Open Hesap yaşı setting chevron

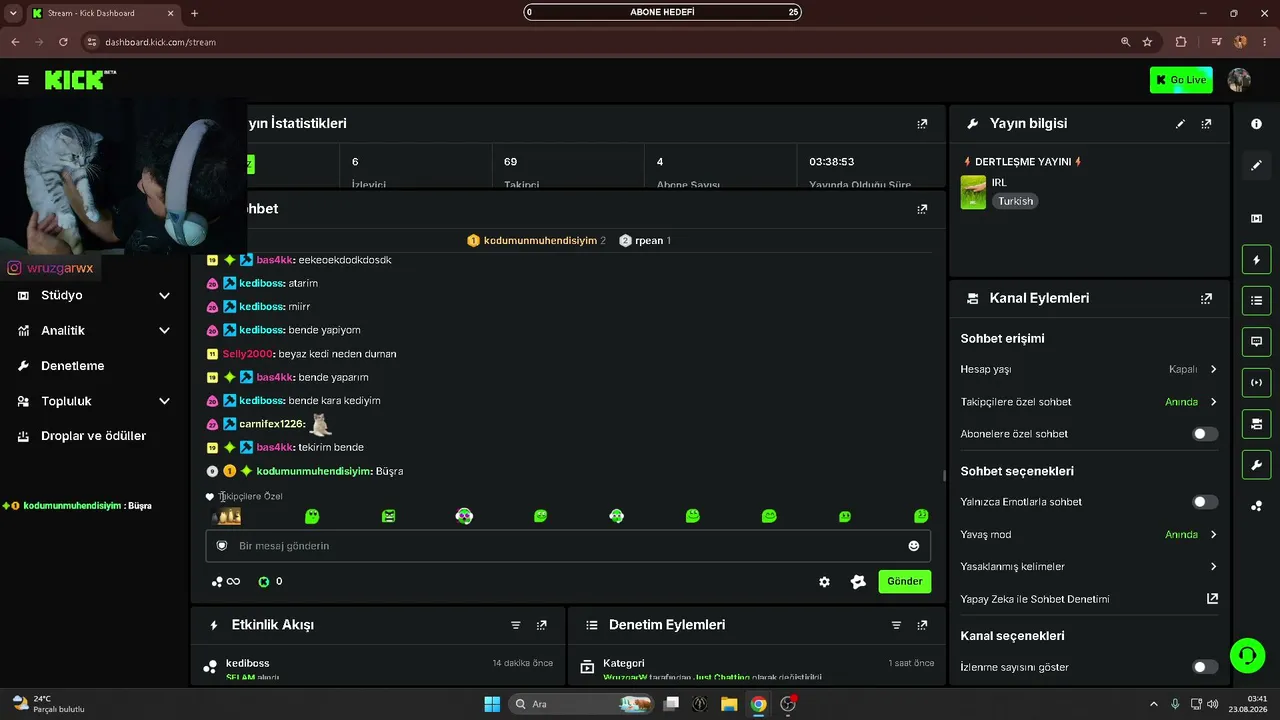1213,369
